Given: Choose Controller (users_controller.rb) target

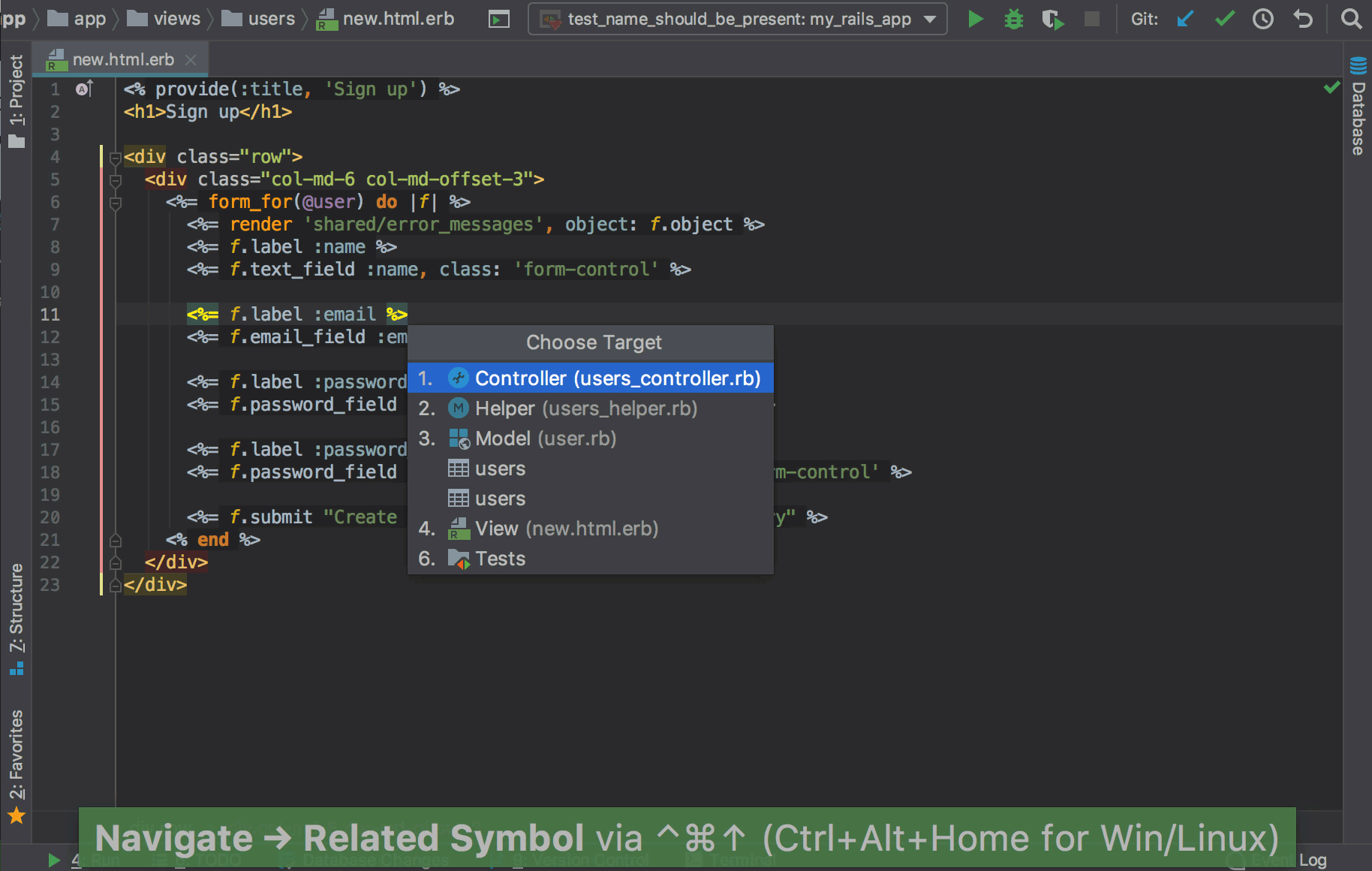Looking at the screenshot, I should pyautogui.click(x=591, y=378).
